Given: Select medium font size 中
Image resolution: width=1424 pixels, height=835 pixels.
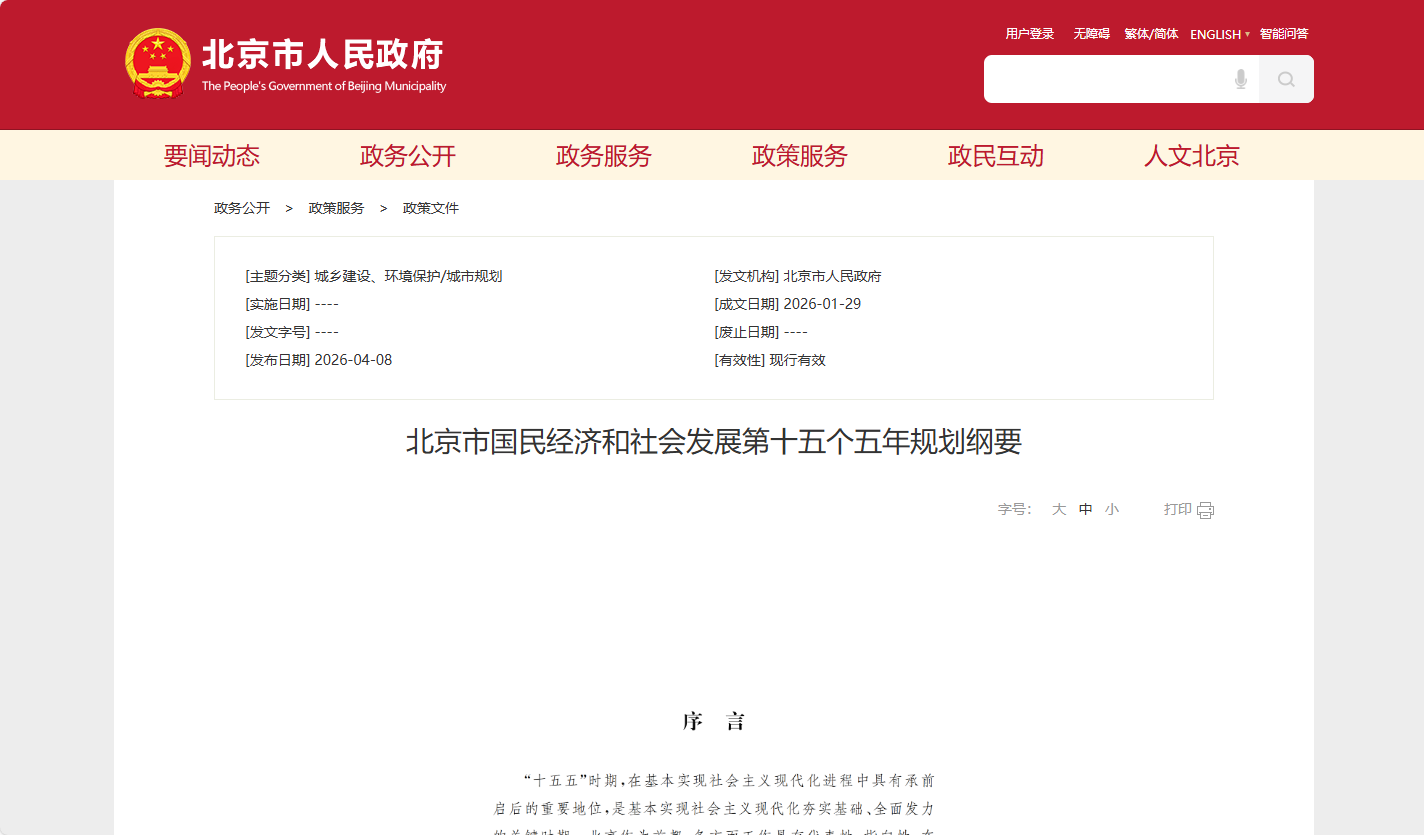Looking at the screenshot, I should click(1086, 509).
